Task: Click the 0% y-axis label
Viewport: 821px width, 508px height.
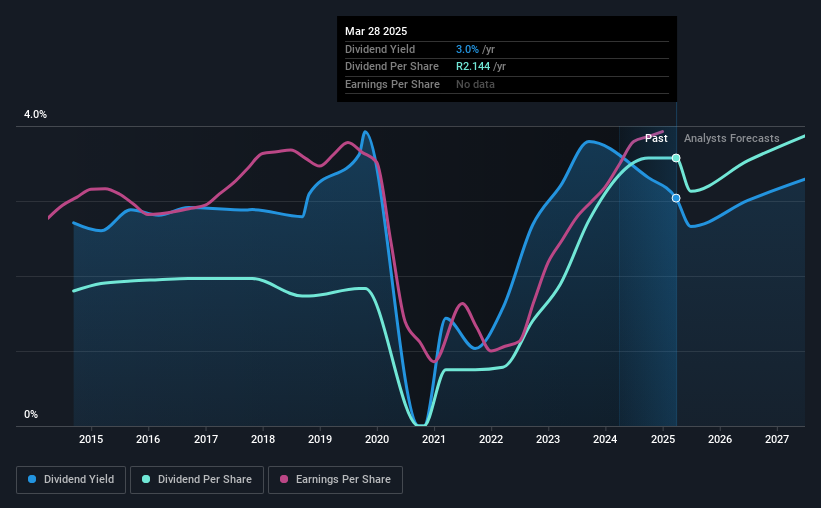Action: (31, 414)
